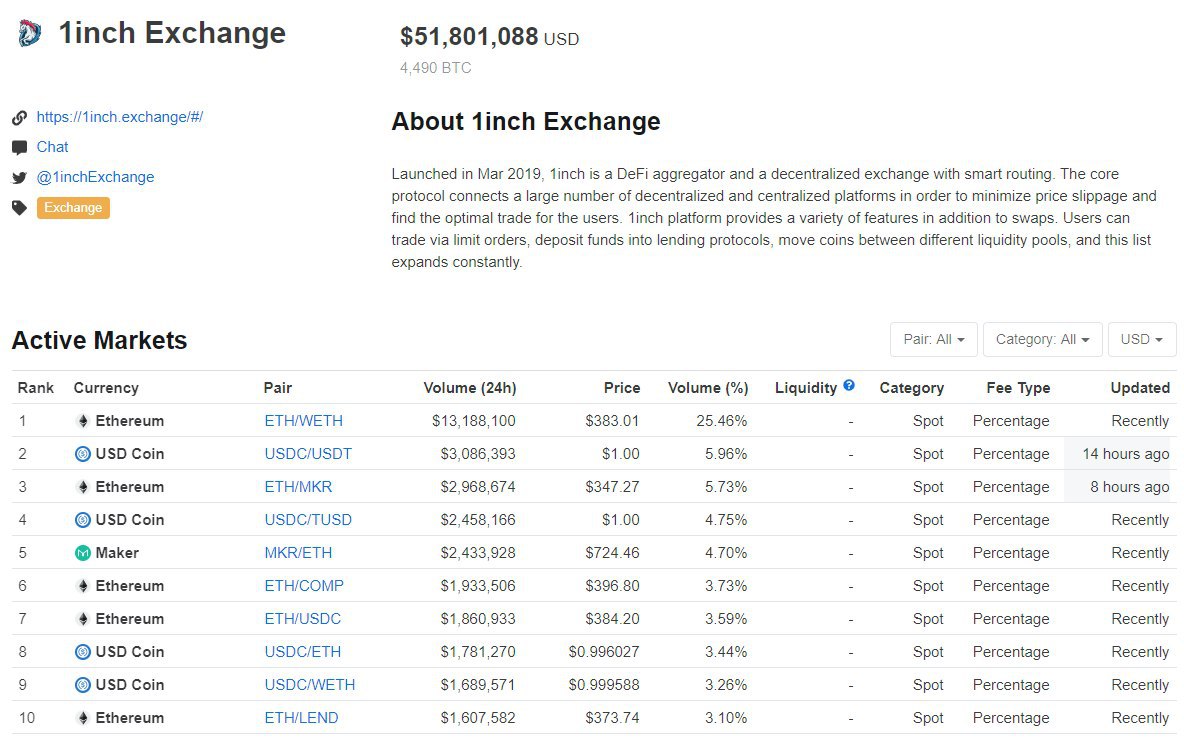
Task: Click the 25.46% volume share cell
Action: 722,421
